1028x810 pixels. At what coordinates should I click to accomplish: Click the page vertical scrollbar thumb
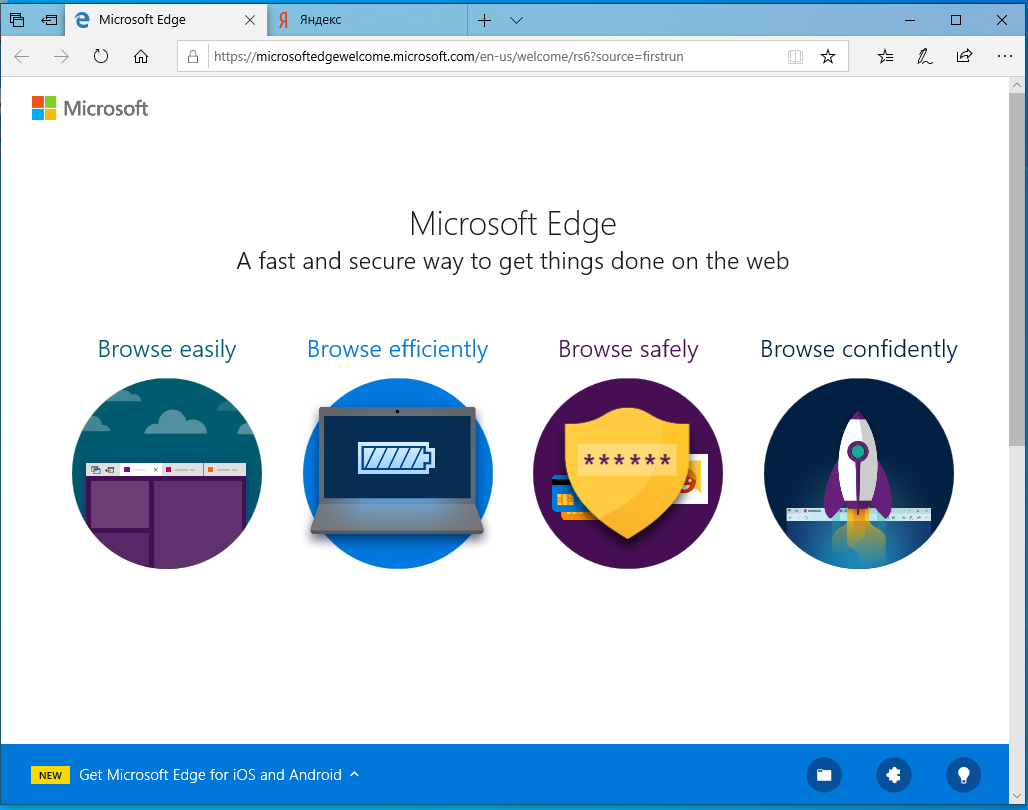click(1017, 270)
